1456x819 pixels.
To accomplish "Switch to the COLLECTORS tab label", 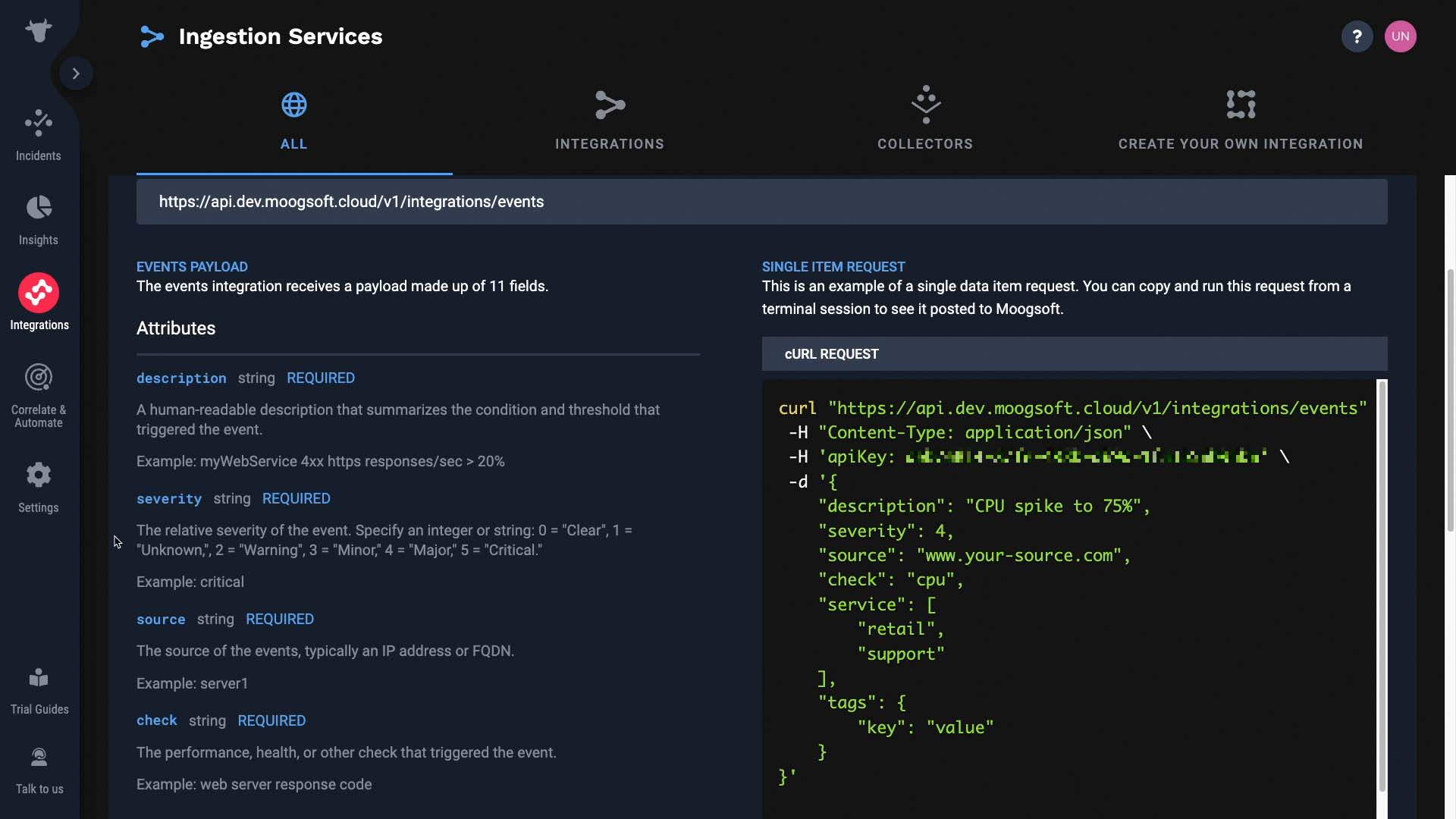I will (x=925, y=144).
